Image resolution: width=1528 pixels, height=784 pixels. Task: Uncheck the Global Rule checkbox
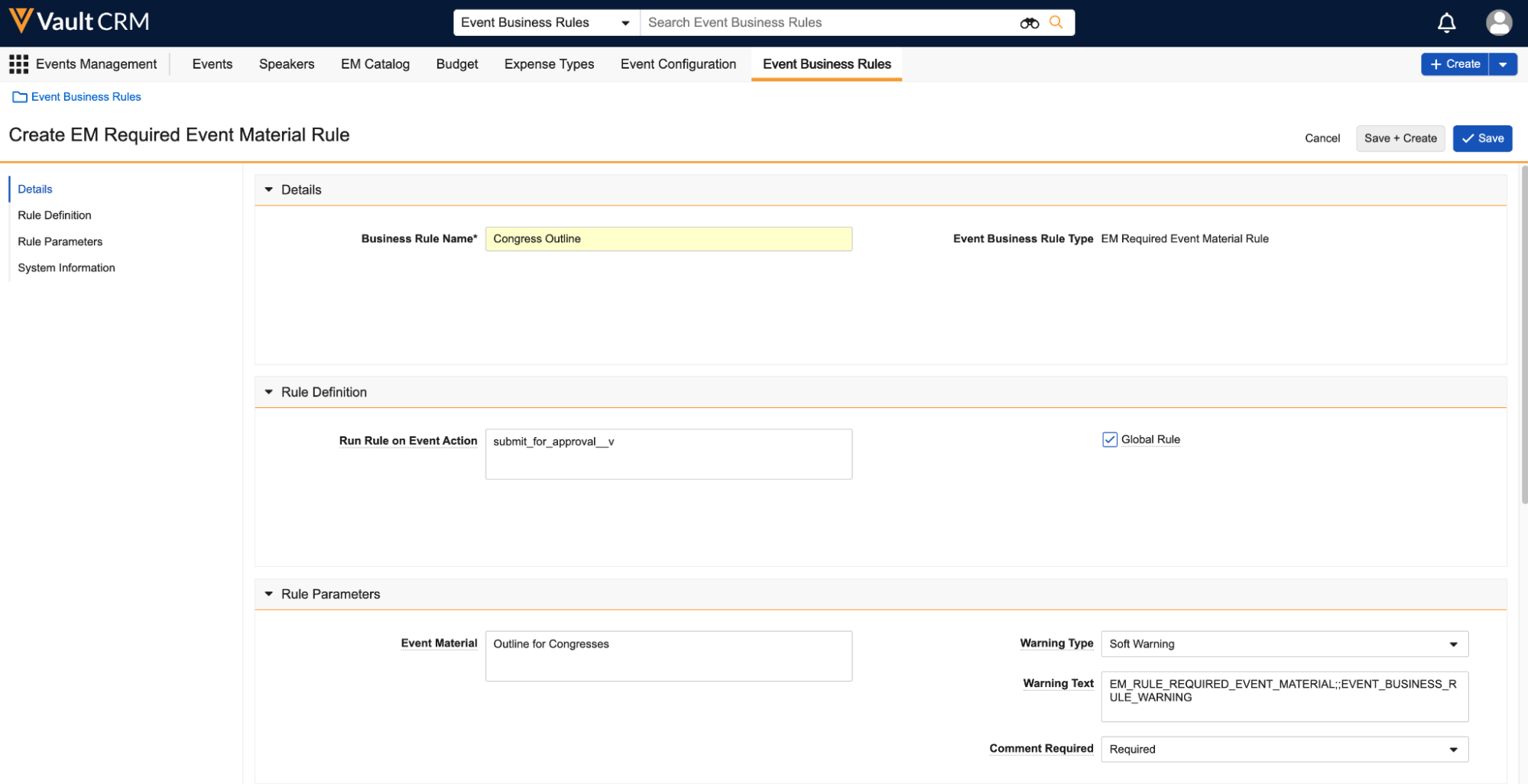[x=1109, y=439]
